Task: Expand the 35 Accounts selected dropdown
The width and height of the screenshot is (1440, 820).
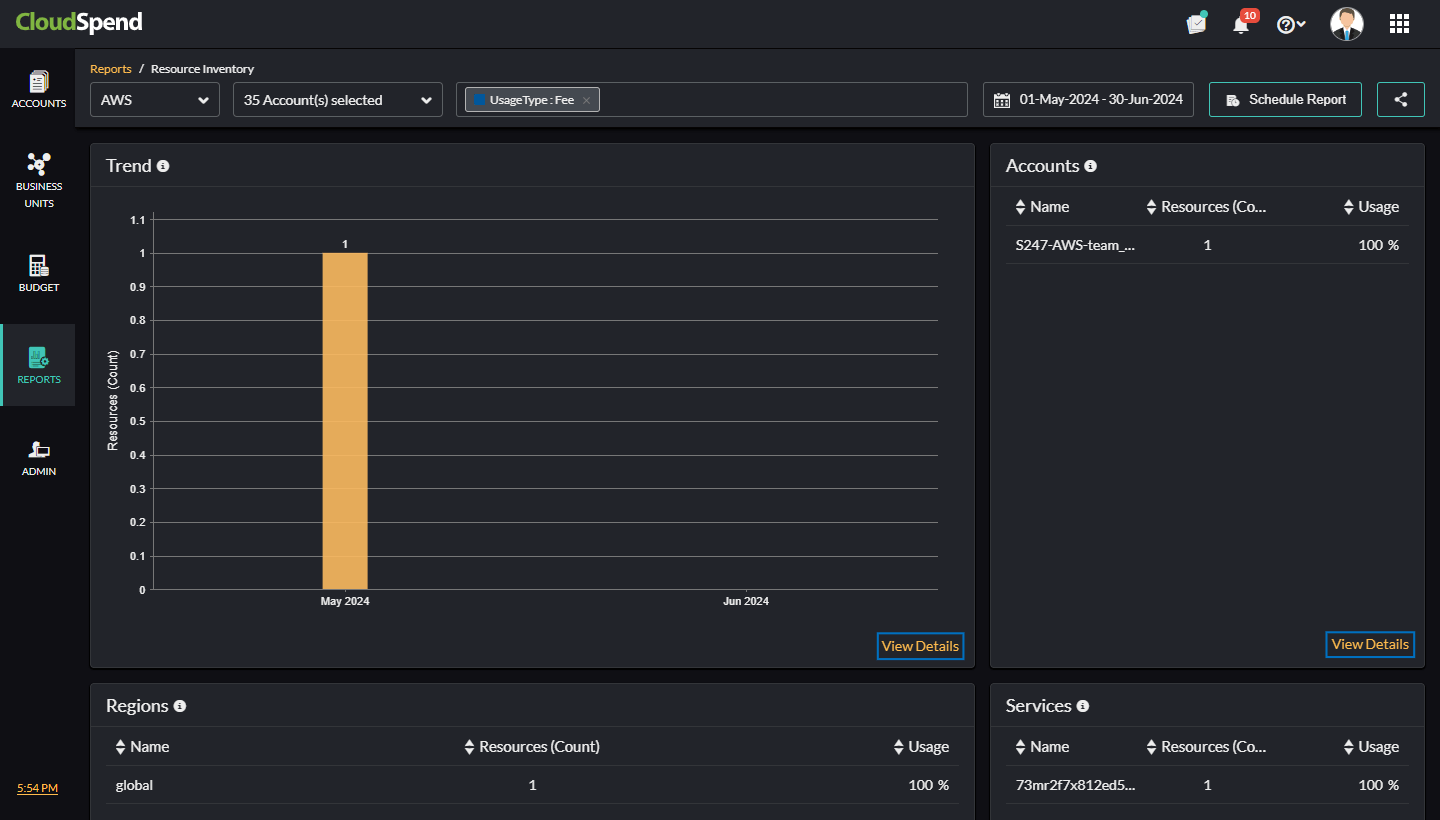Action: (337, 99)
